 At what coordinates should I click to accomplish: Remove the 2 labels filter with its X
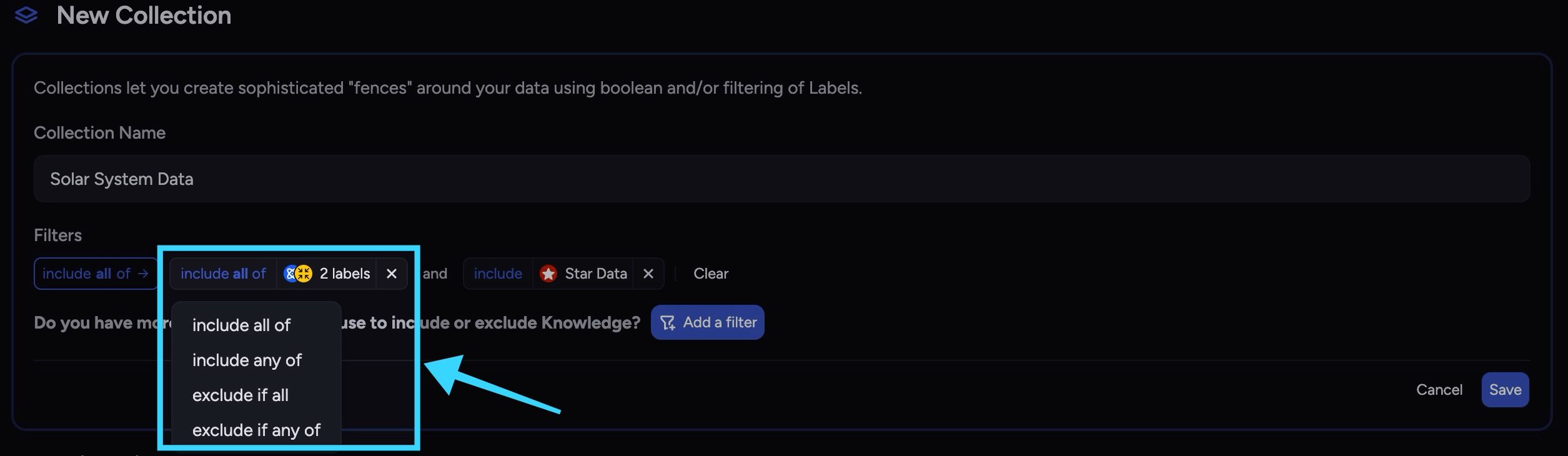coord(392,274)
